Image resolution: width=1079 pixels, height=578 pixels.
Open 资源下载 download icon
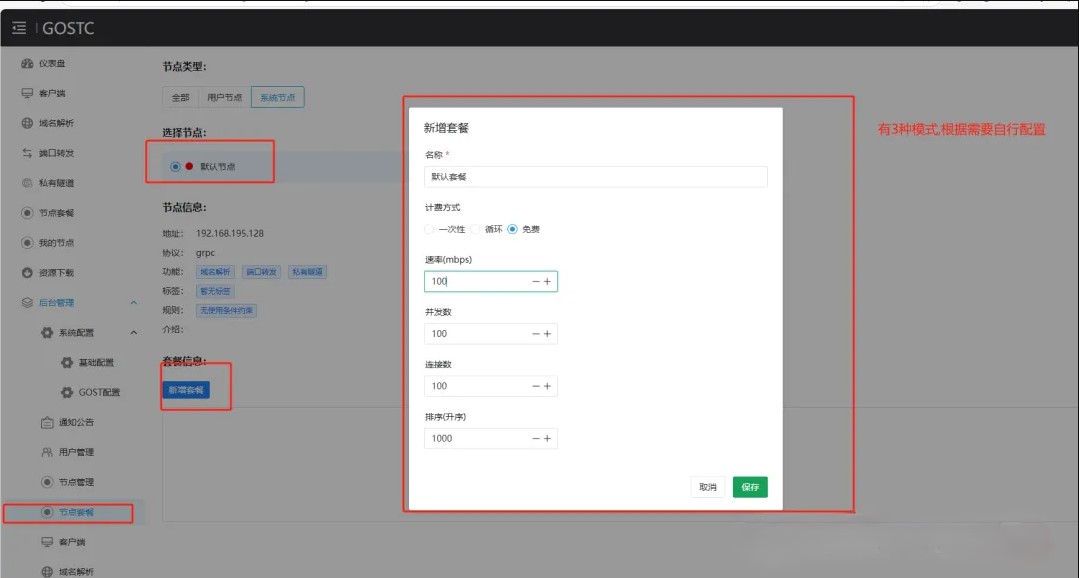[28, 273]
